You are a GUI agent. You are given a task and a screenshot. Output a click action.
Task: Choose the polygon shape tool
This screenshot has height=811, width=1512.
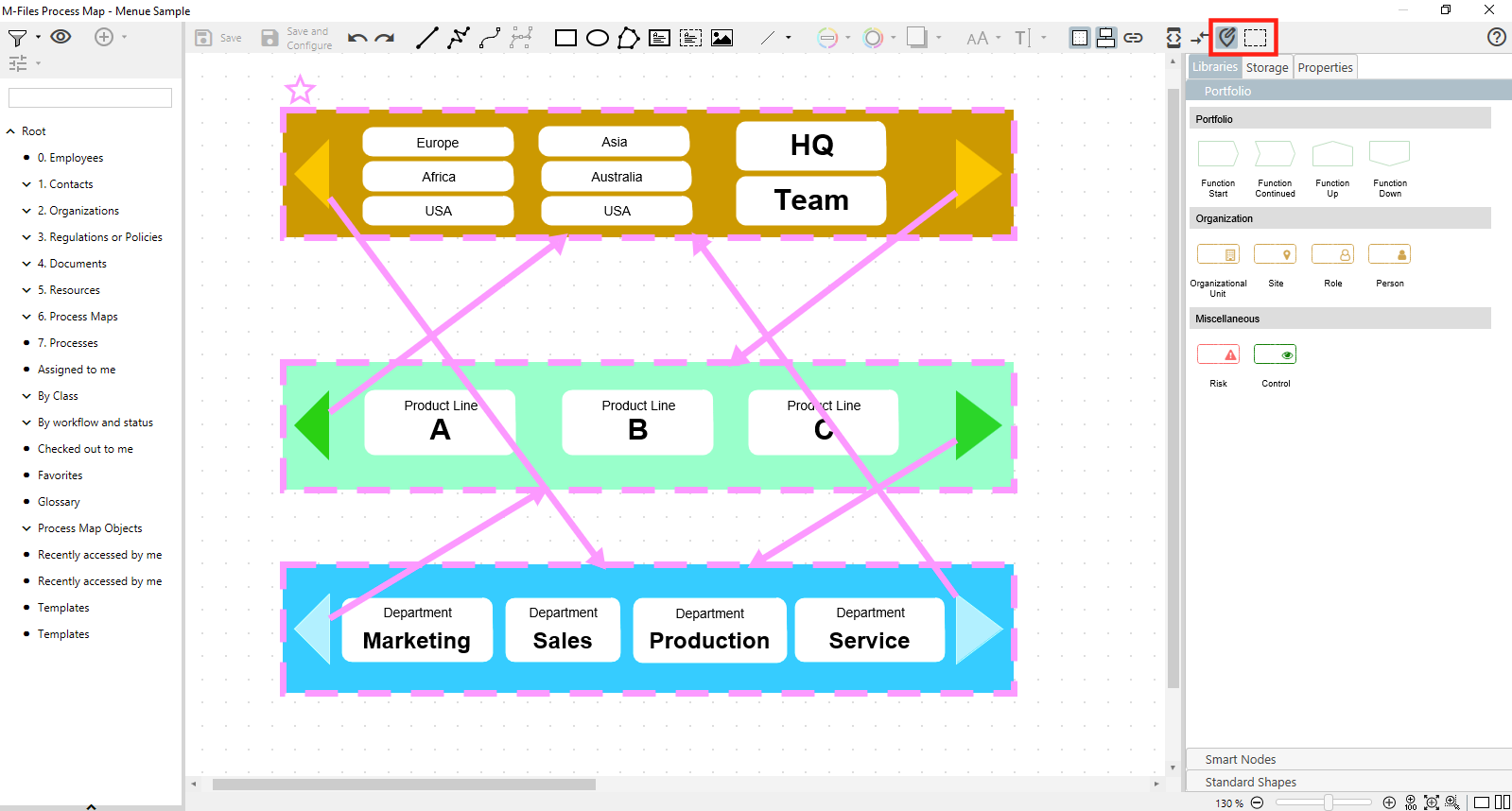click(x=628, y=38)
